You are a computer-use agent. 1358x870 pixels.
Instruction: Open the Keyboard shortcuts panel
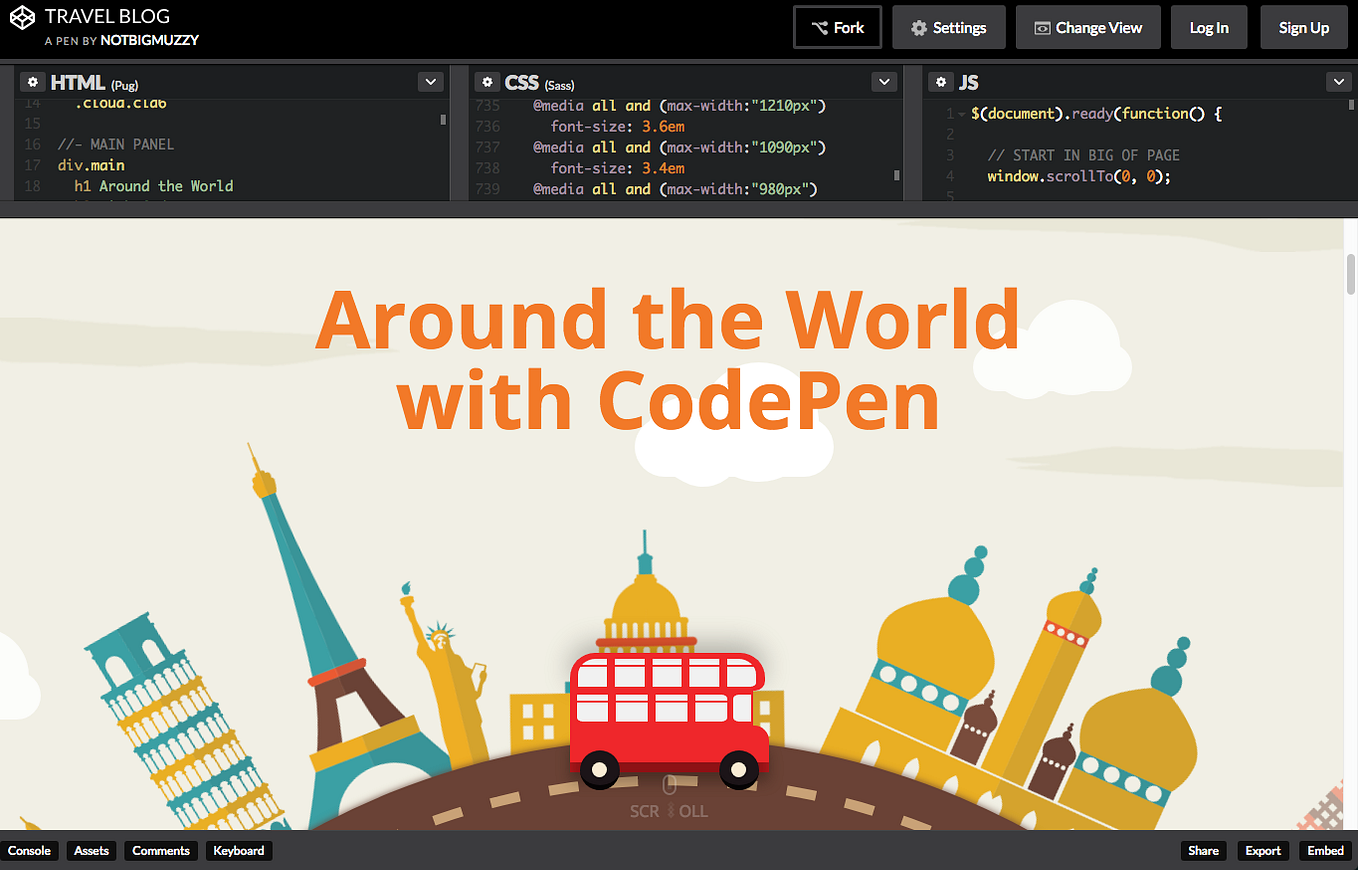[238, 850]
